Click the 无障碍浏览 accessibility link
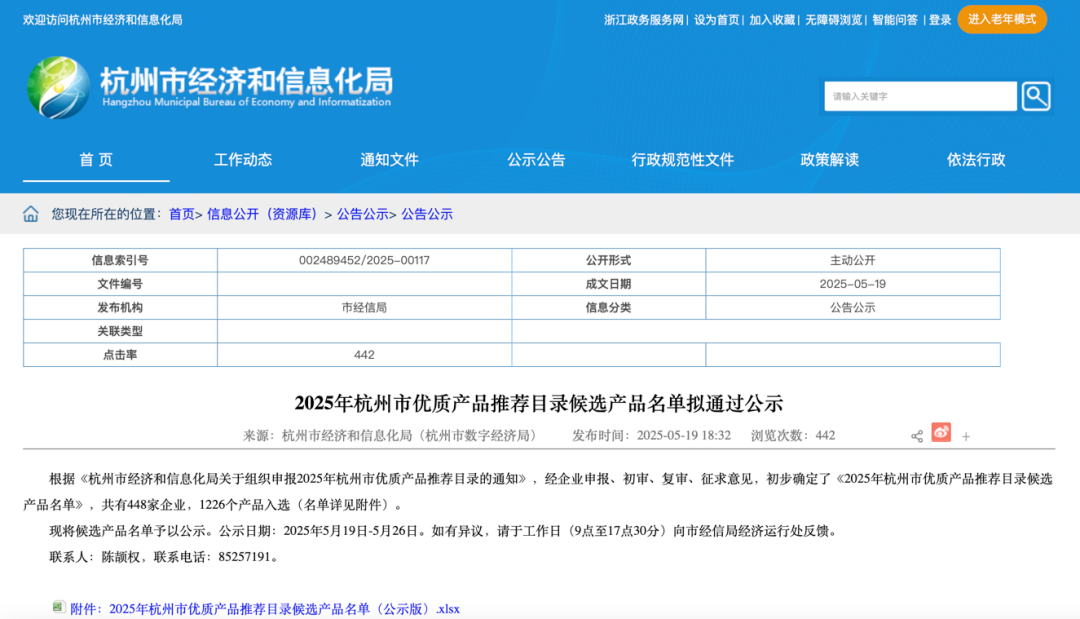Image resolution: width=1080 pixels, height=619 pixels. click(833, 20)
